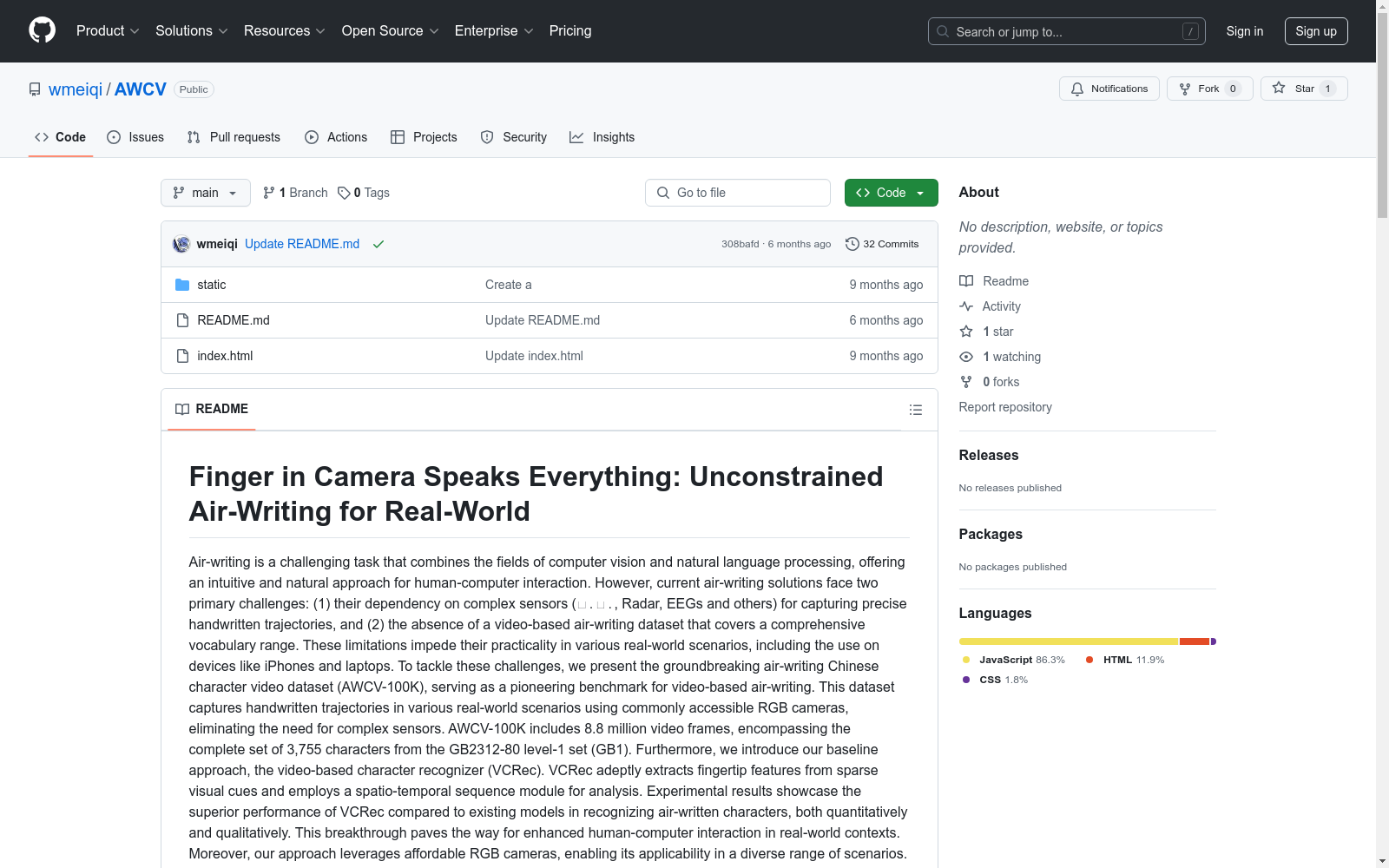Click the index.html file icon
The image size is (1389, 868).
[x=182, y=356]
